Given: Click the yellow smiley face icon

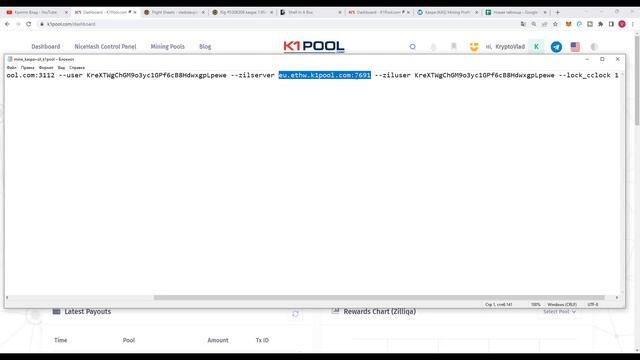Looking at the screenshot, I should click(x=474, y=47).
